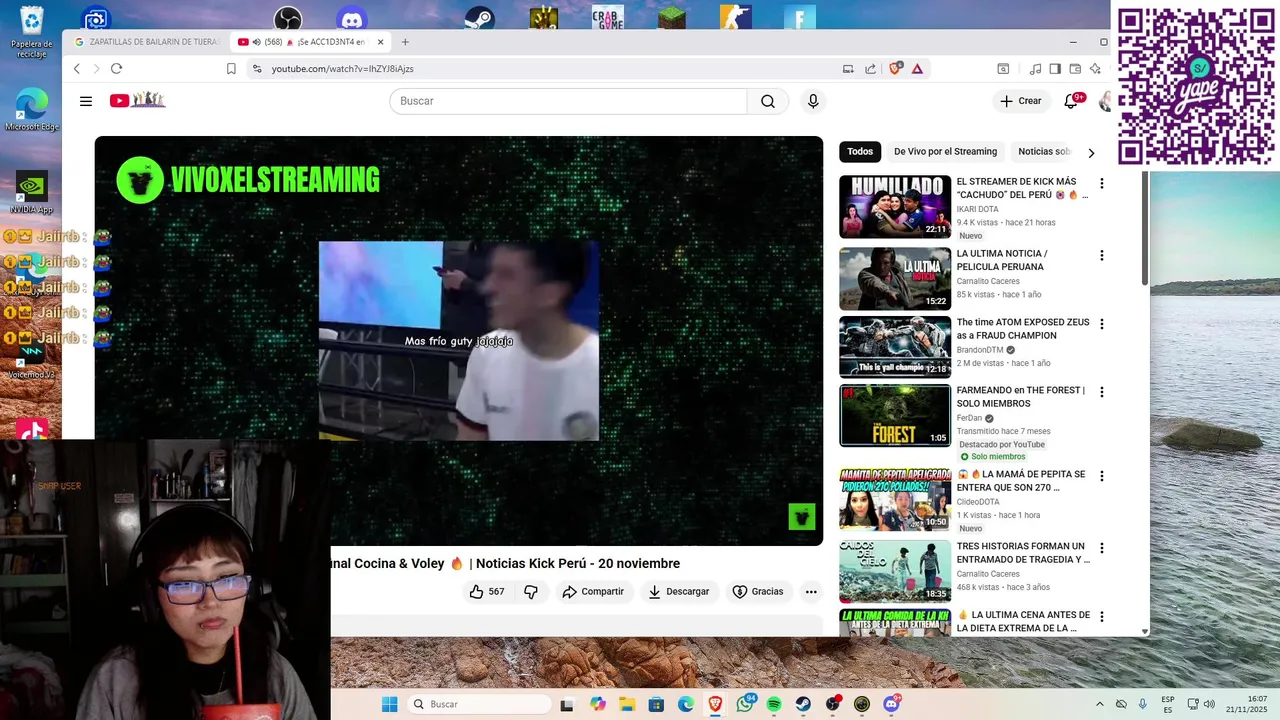Open options menu for TRES HISTORIAS video
This screenshot has height=720, width=1280.
[x=1102, y=548]
